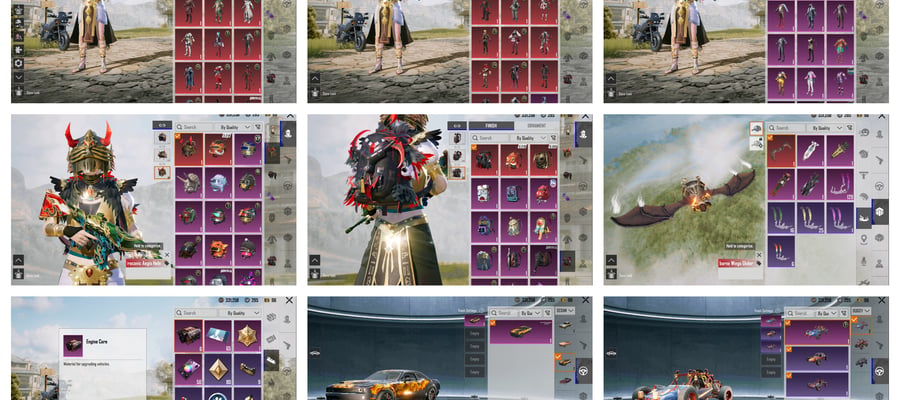Click steering wheel icon in sedan screenshot
This screenshot has width=900, height=400.
click(583, 370)
